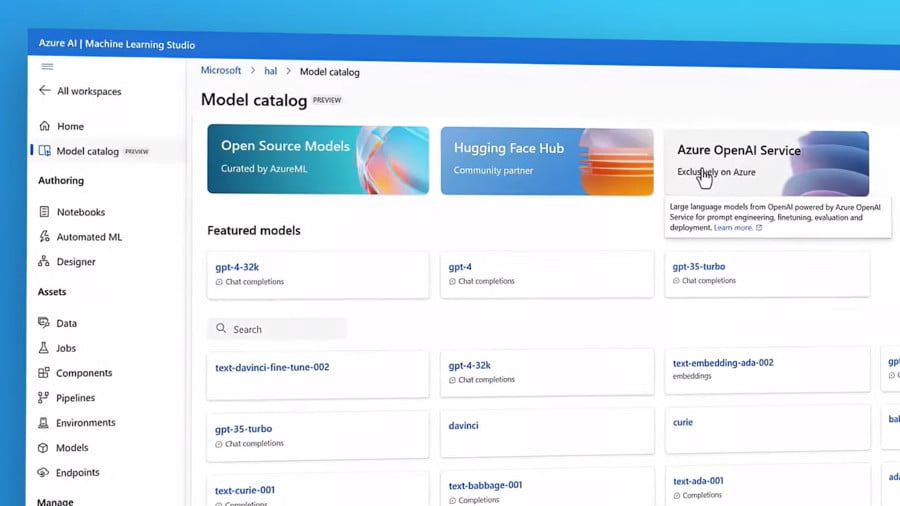Click the Notebooks icon in sidebar
Image resolution: width=900 pixels, height=506 pixels.
point(44,212)
